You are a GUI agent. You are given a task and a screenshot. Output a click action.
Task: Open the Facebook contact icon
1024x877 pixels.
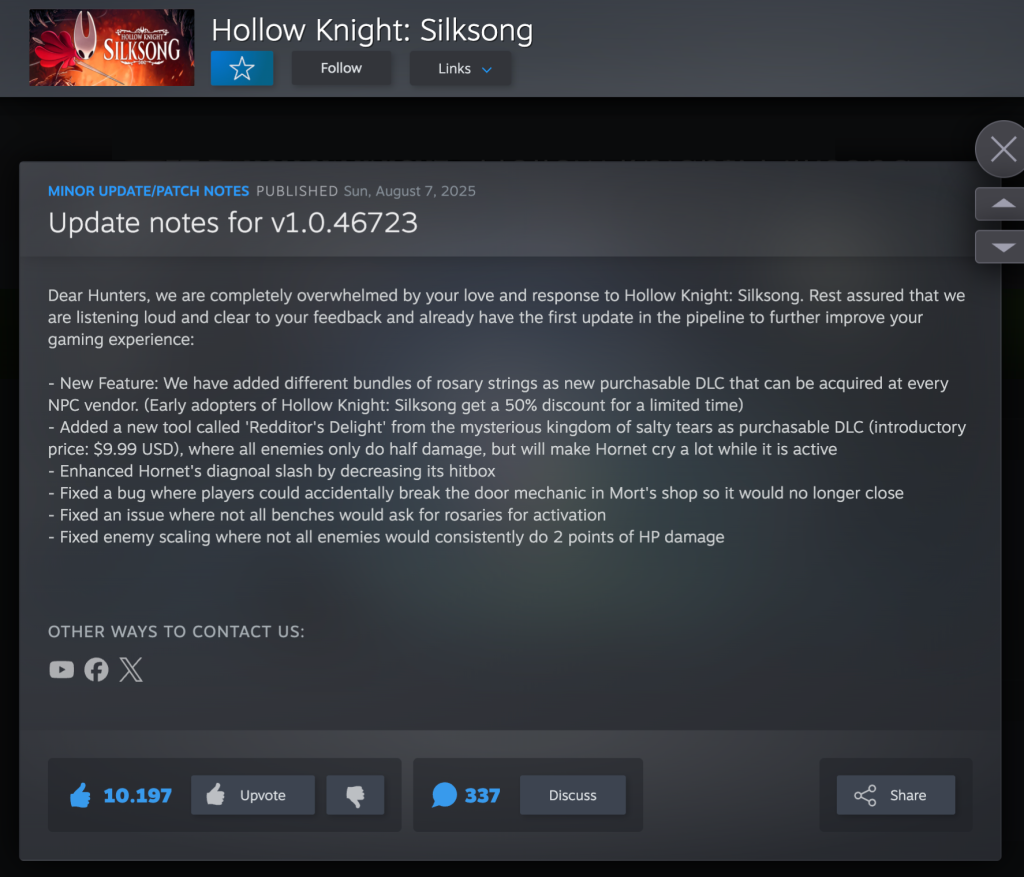(x=96, y=669)
